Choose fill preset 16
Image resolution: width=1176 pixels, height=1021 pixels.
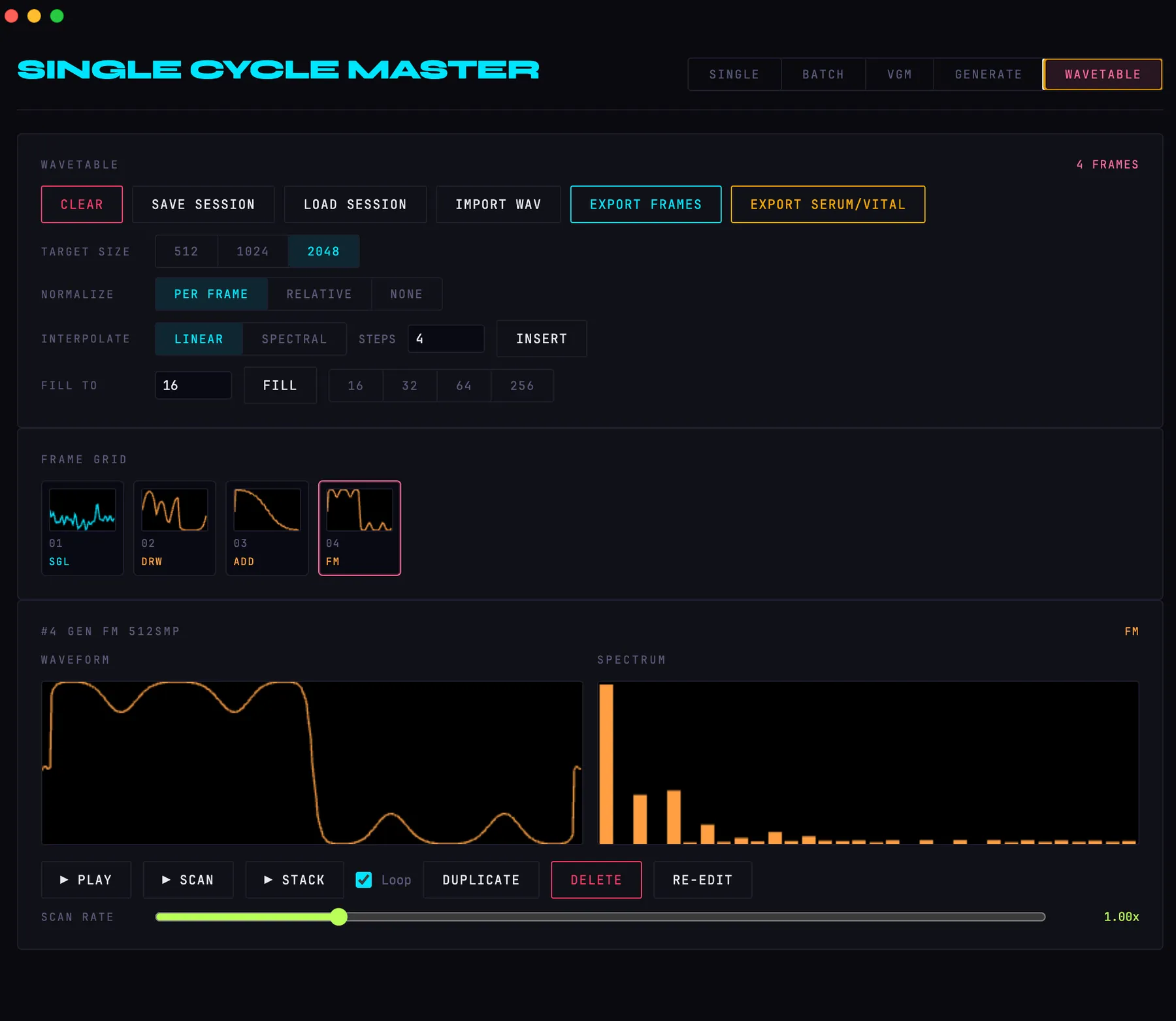355,386
